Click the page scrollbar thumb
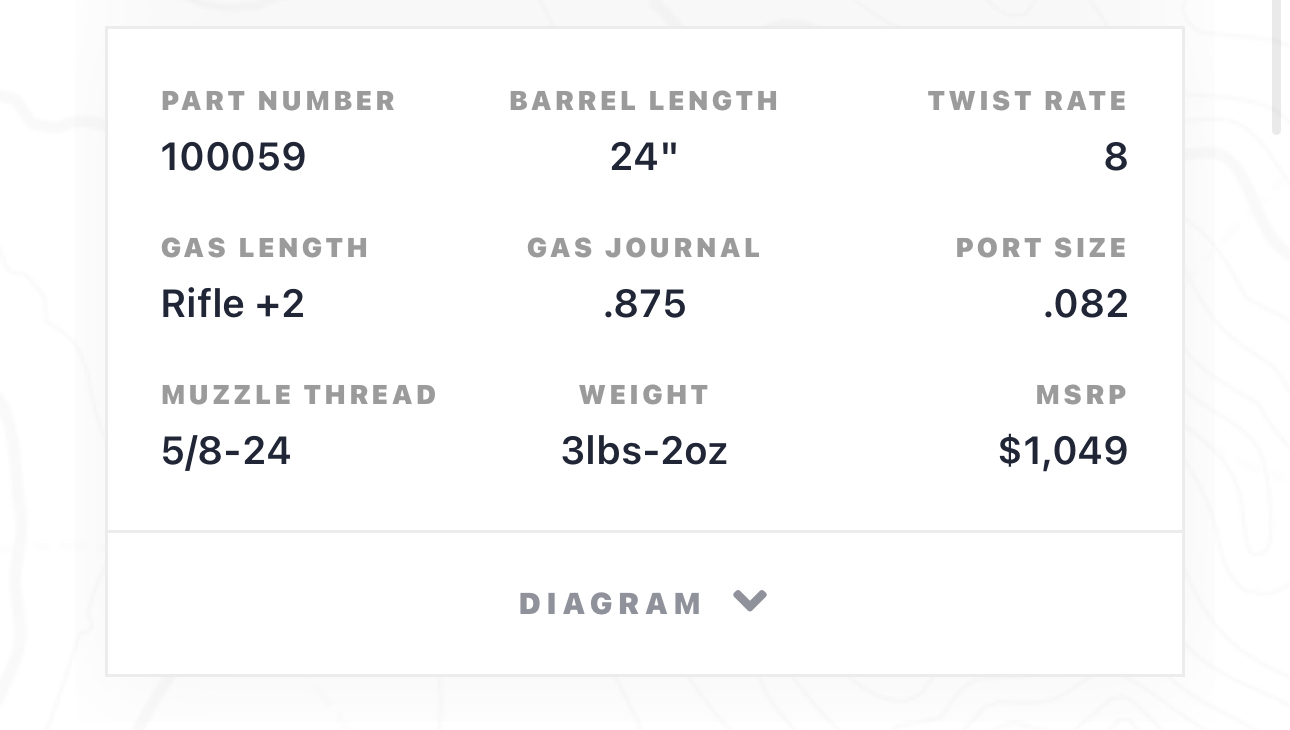 tap(1276, 66)
